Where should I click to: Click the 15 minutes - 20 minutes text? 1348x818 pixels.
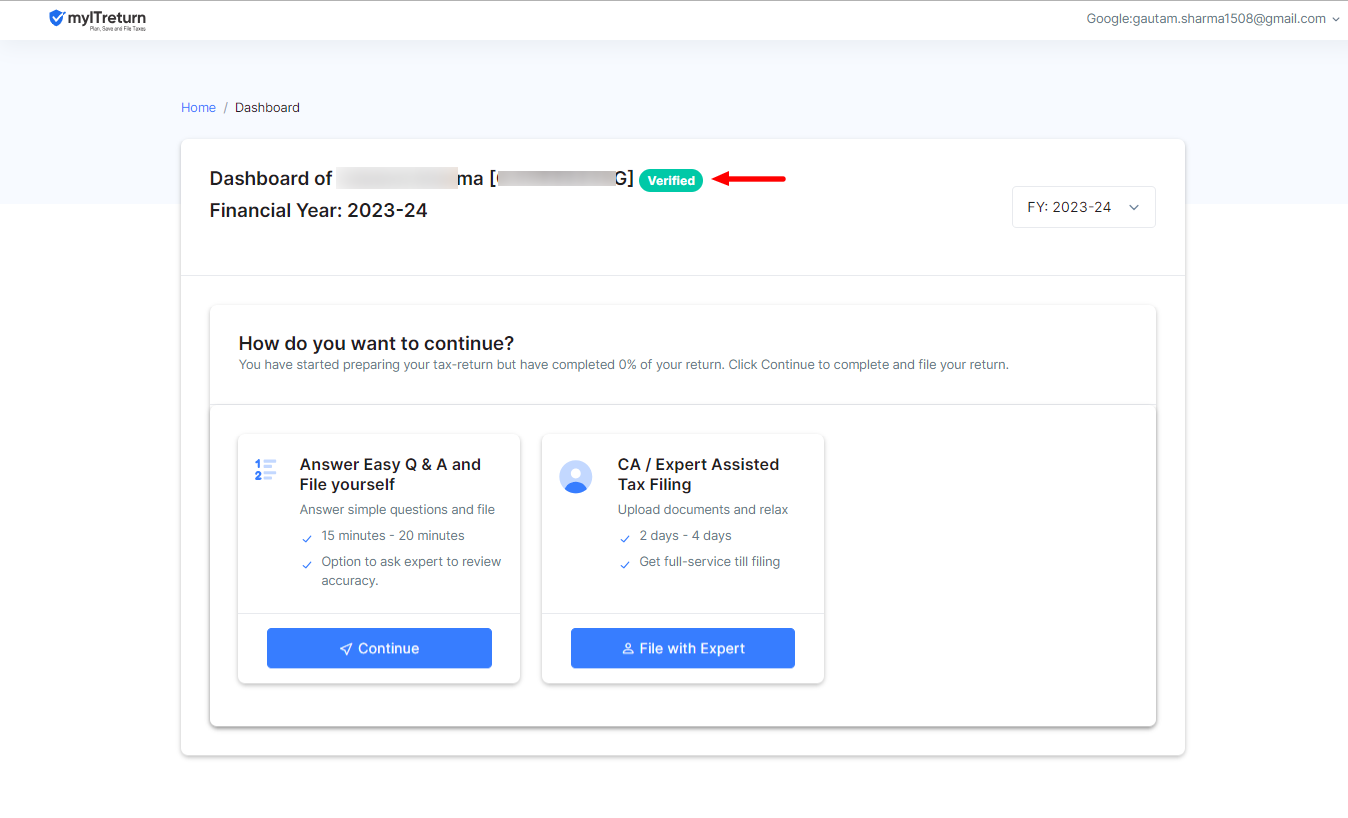click(393, 536)
